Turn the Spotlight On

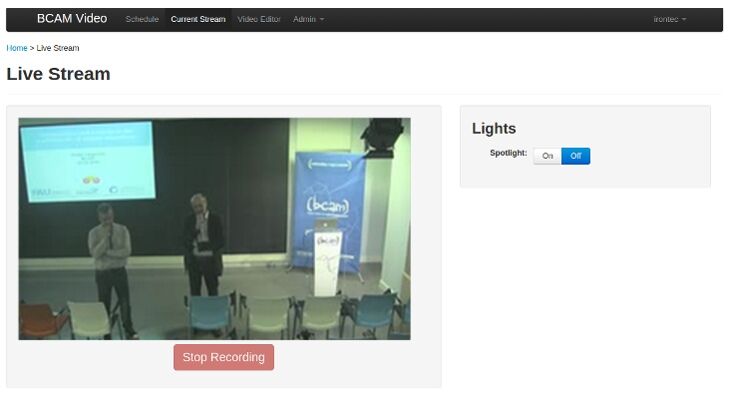(x=548, y=156)
